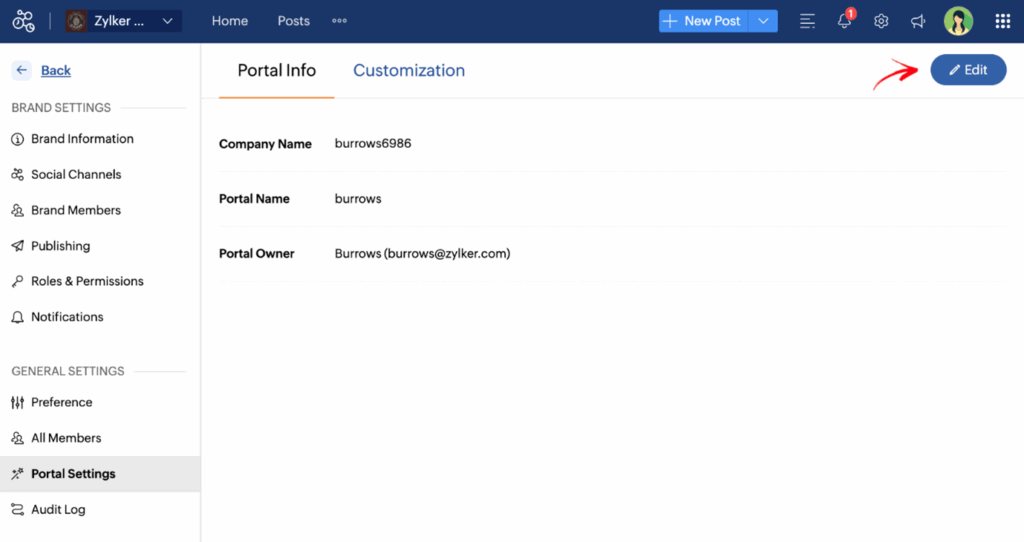Viewport: 1024px width, 542px height.
Task: Click the user profile avatar
Action: click(958, 21)
